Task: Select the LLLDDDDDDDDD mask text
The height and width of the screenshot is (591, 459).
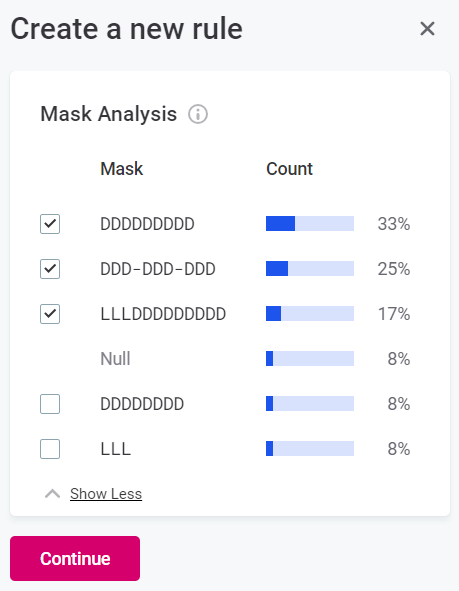Action: [x=163, y=314]
